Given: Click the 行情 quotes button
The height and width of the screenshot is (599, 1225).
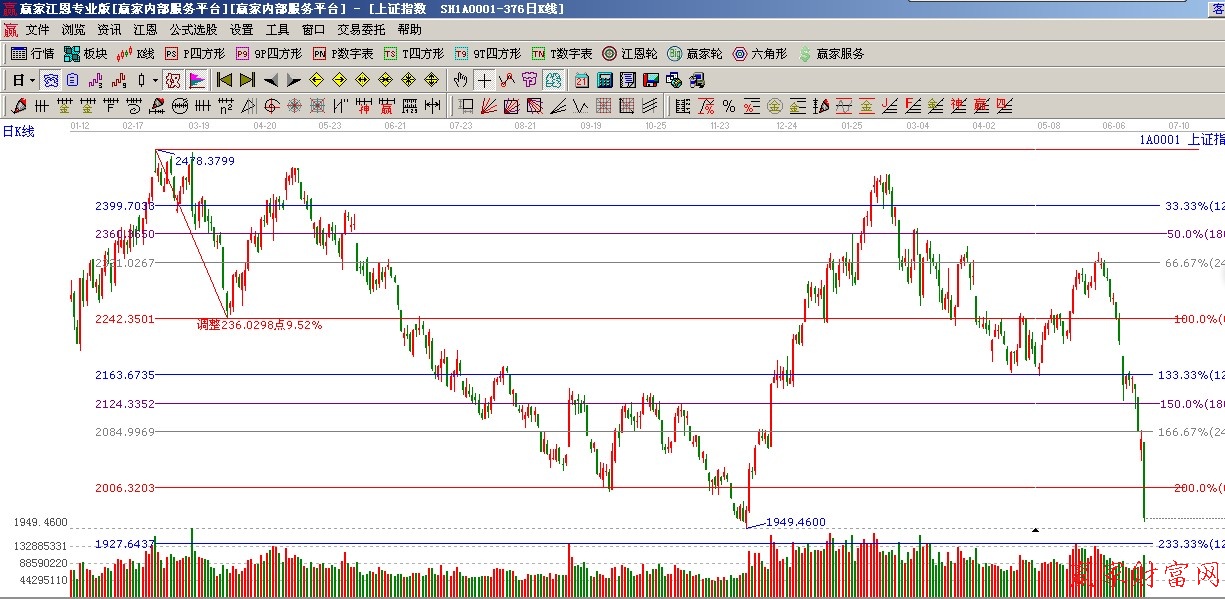Looking at the screenshot, I should click(33, 54).
